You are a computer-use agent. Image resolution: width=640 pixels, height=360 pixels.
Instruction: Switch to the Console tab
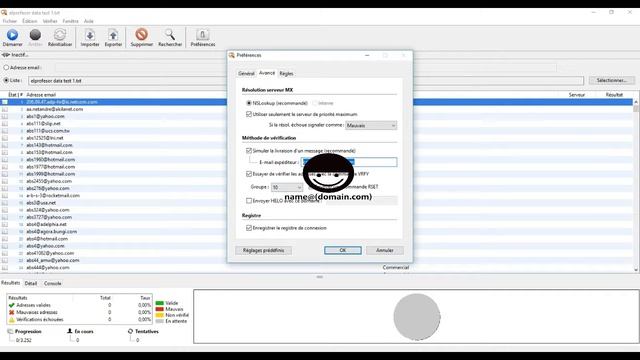[53, 283]
